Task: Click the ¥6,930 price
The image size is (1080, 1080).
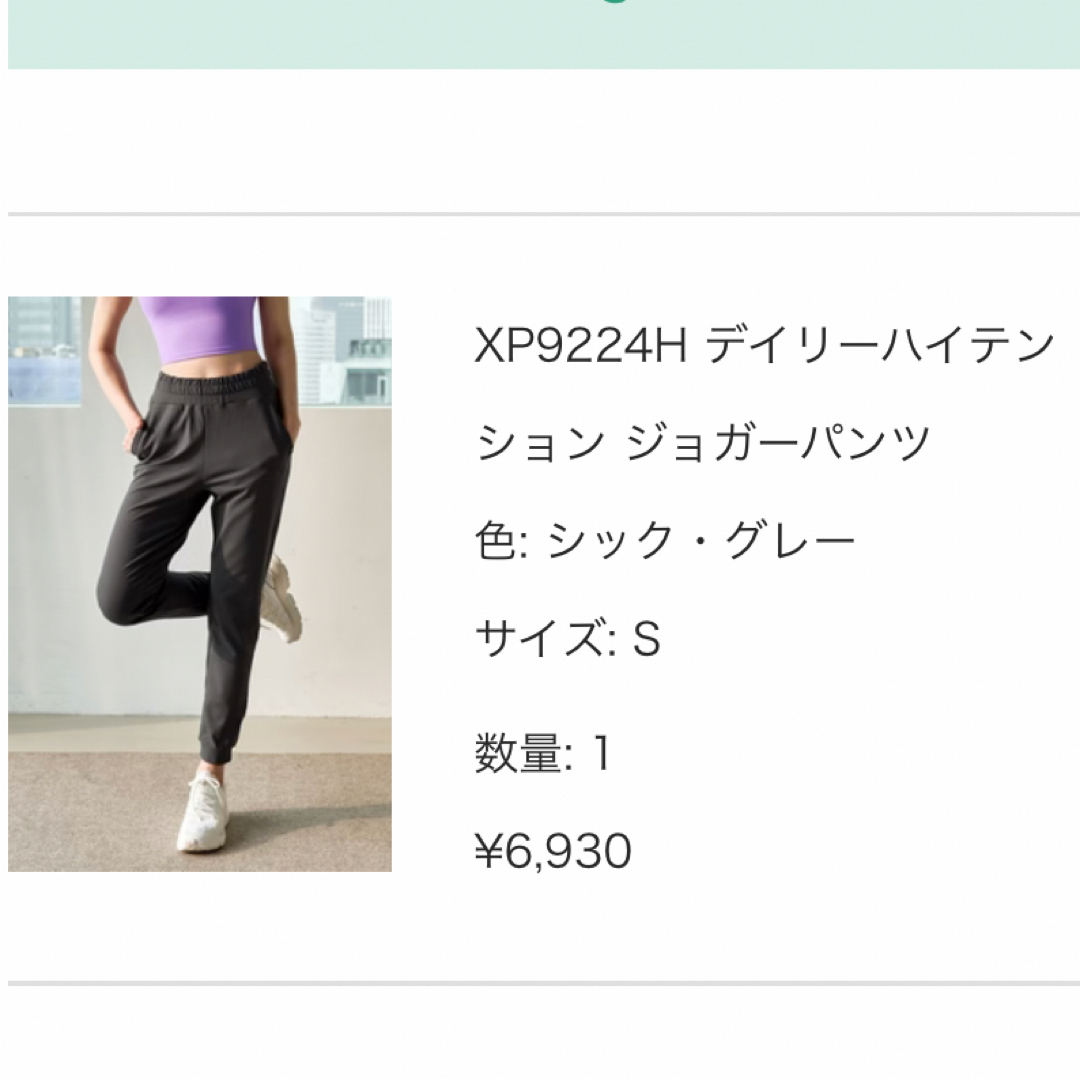Action: tap(553, 850)
